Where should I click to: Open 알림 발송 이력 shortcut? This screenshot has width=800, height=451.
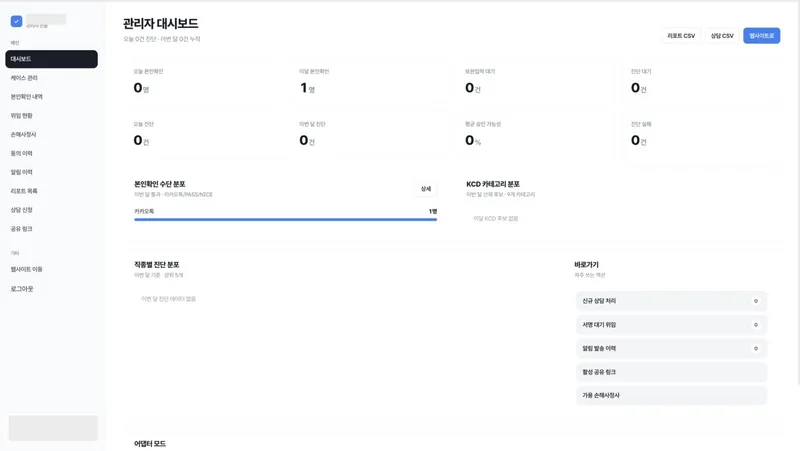pyautogui.click(x=671, y=348)
